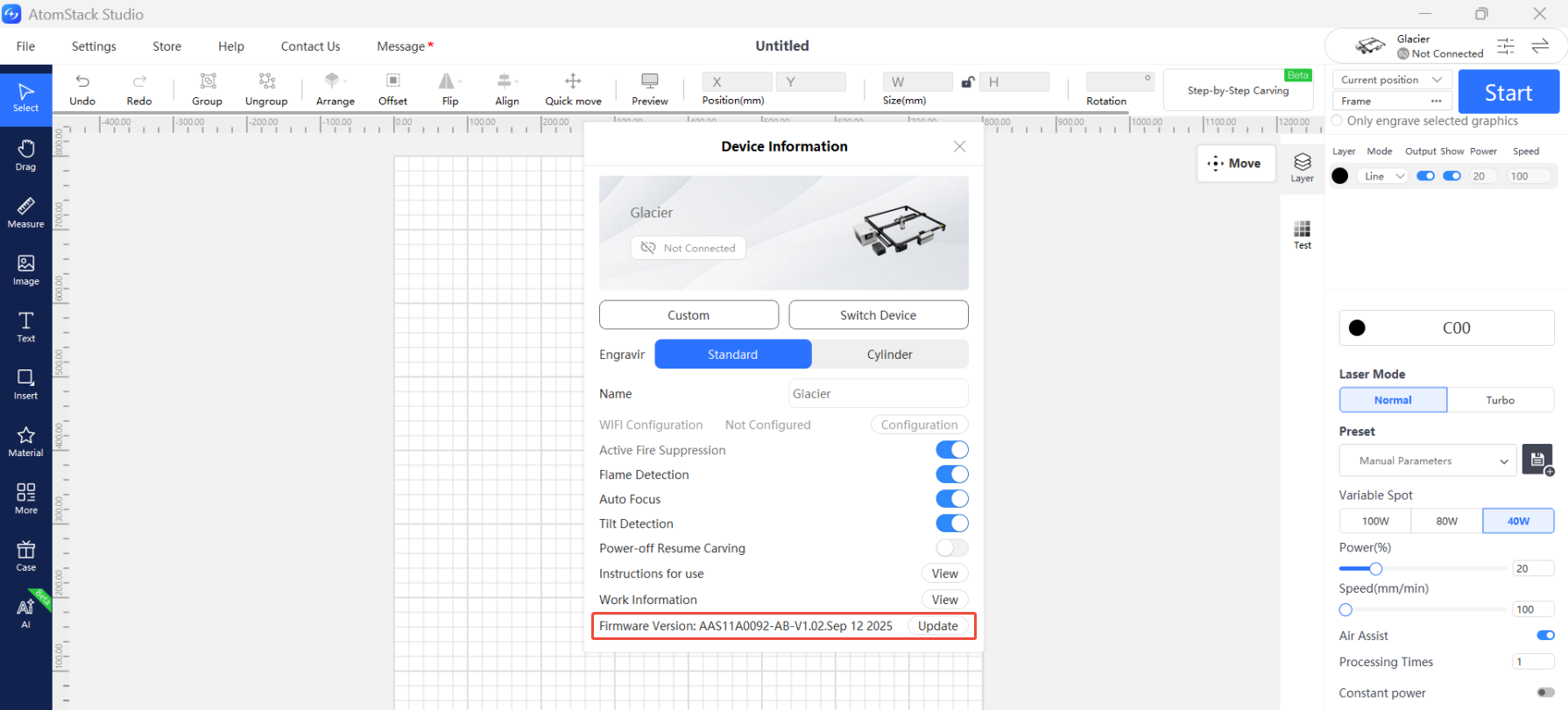Turn off the Air Assist toggle
The width and height of the screenshot is (1568, 710).
pos(1545,636)
